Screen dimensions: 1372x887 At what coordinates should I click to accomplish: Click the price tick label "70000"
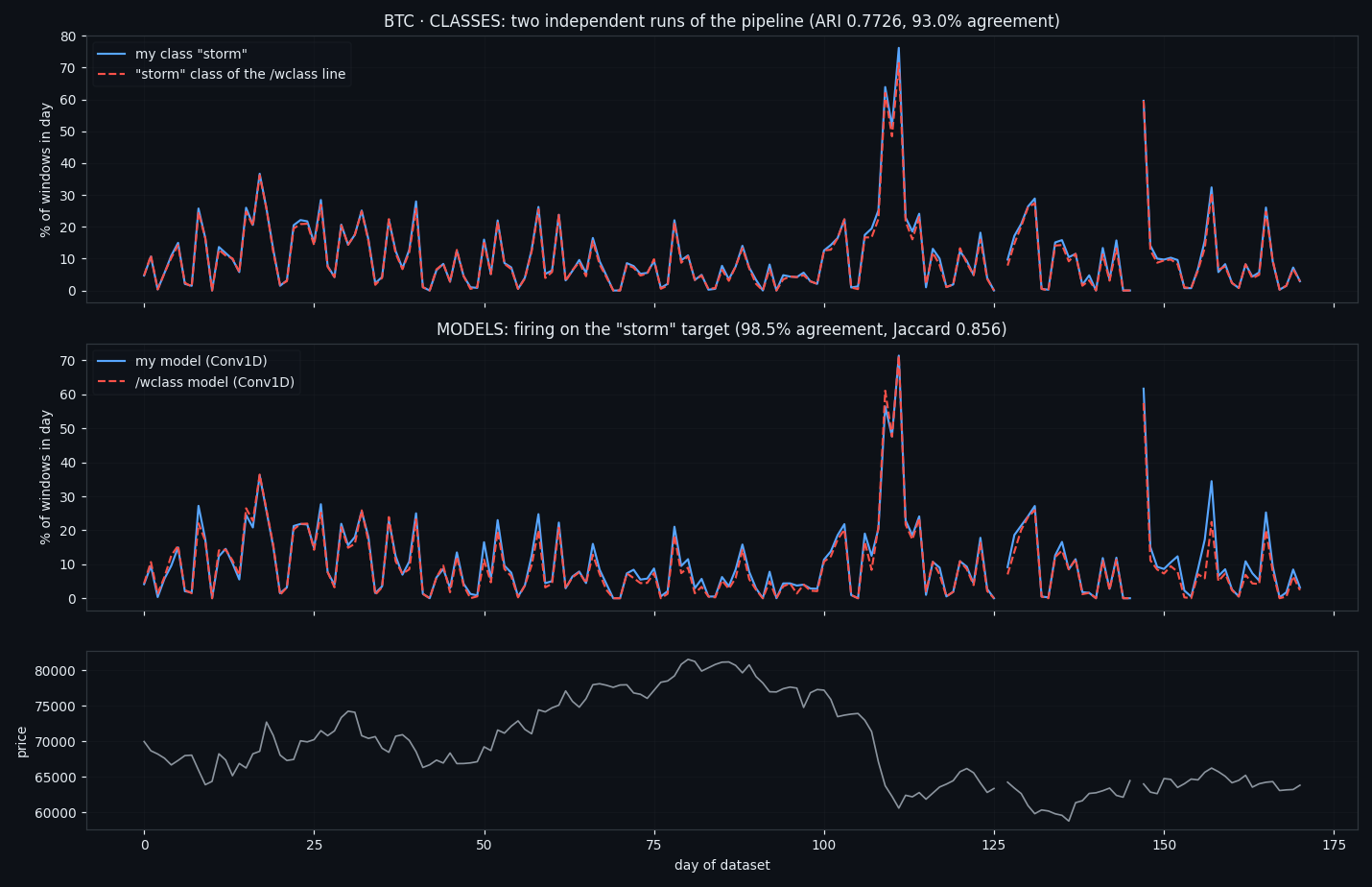(x=56, y=742)
